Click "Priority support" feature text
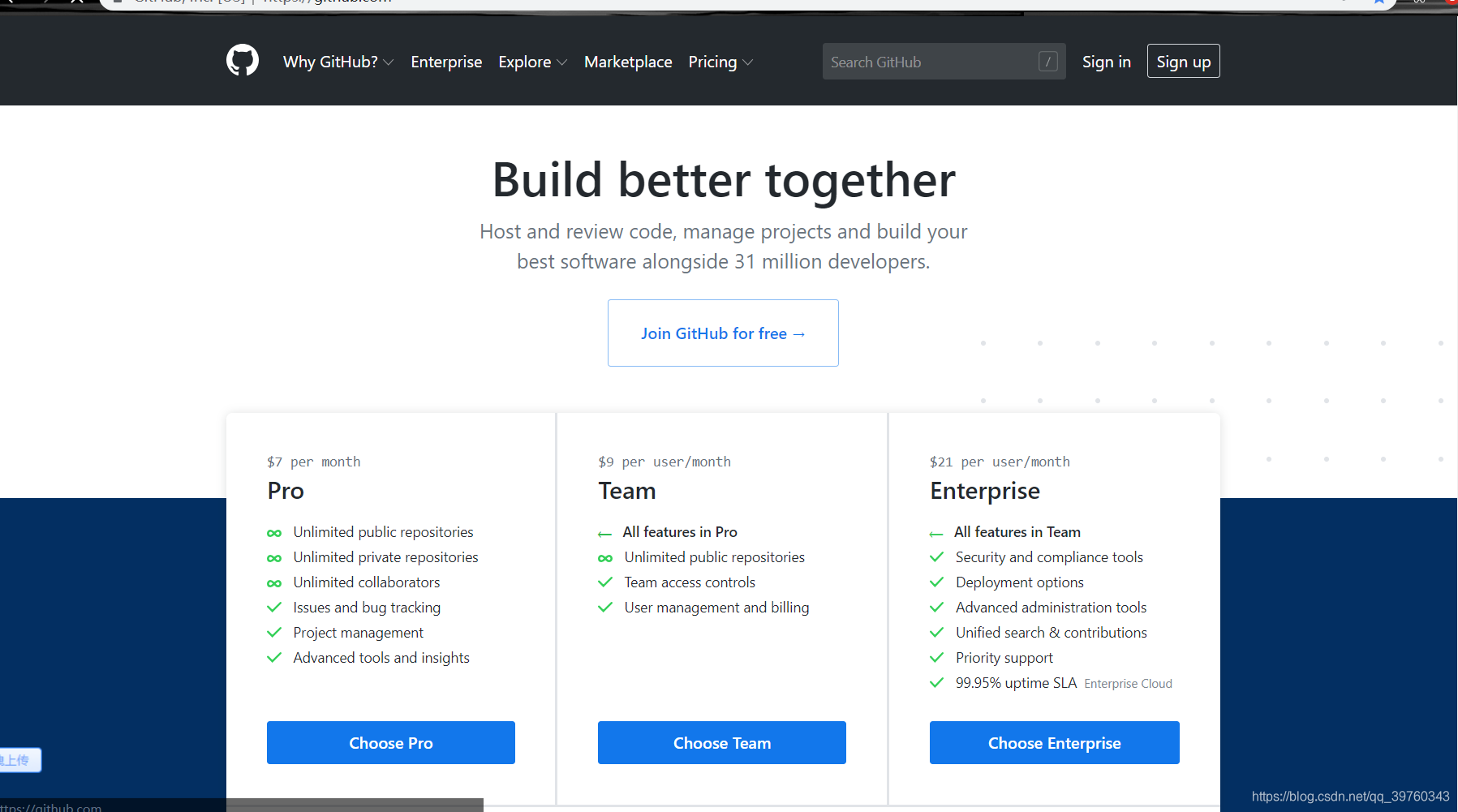The width and height of the screenshot is (1458, 812). pos(1004,658)
